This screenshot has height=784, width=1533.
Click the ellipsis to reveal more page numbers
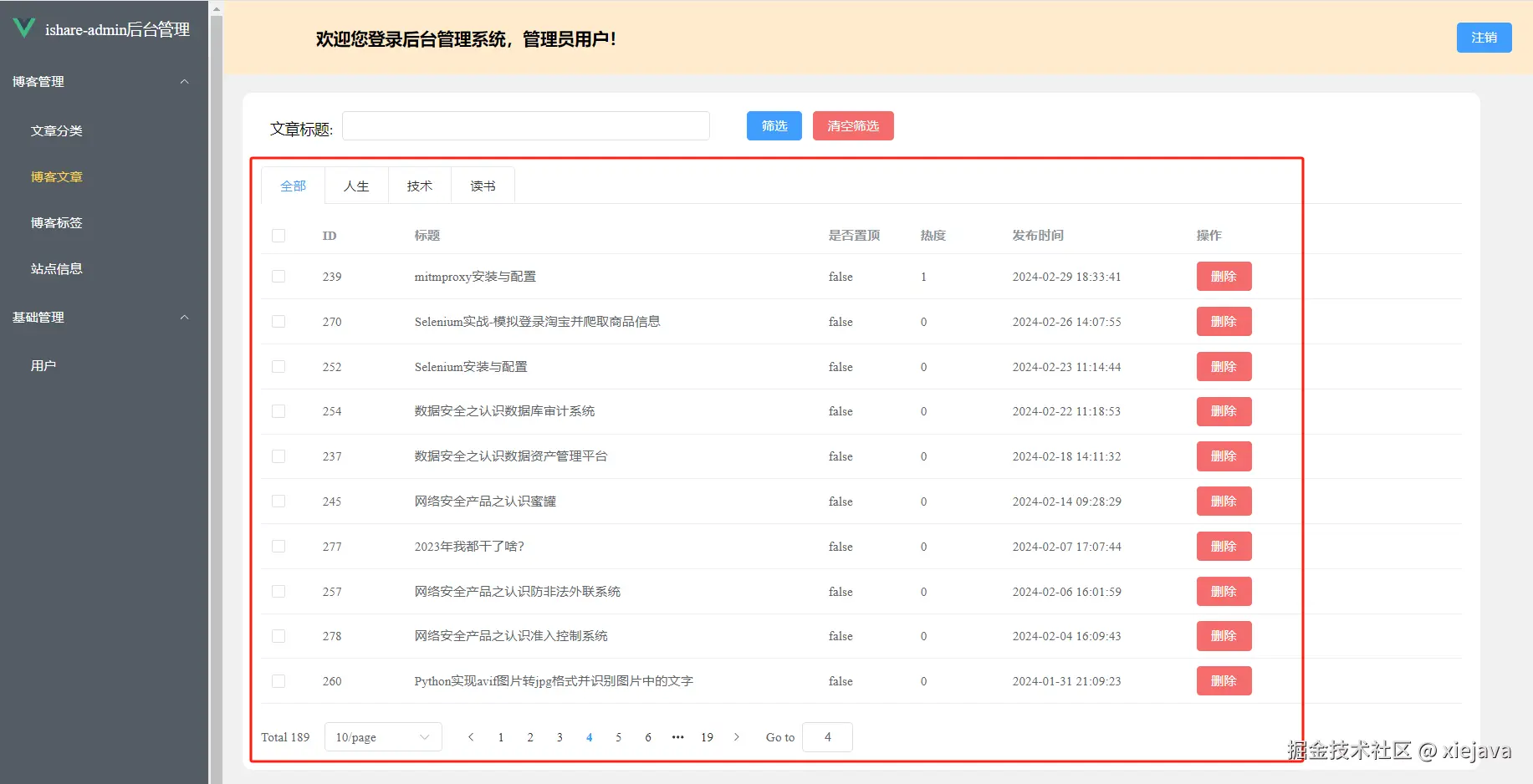coord(677,736)
